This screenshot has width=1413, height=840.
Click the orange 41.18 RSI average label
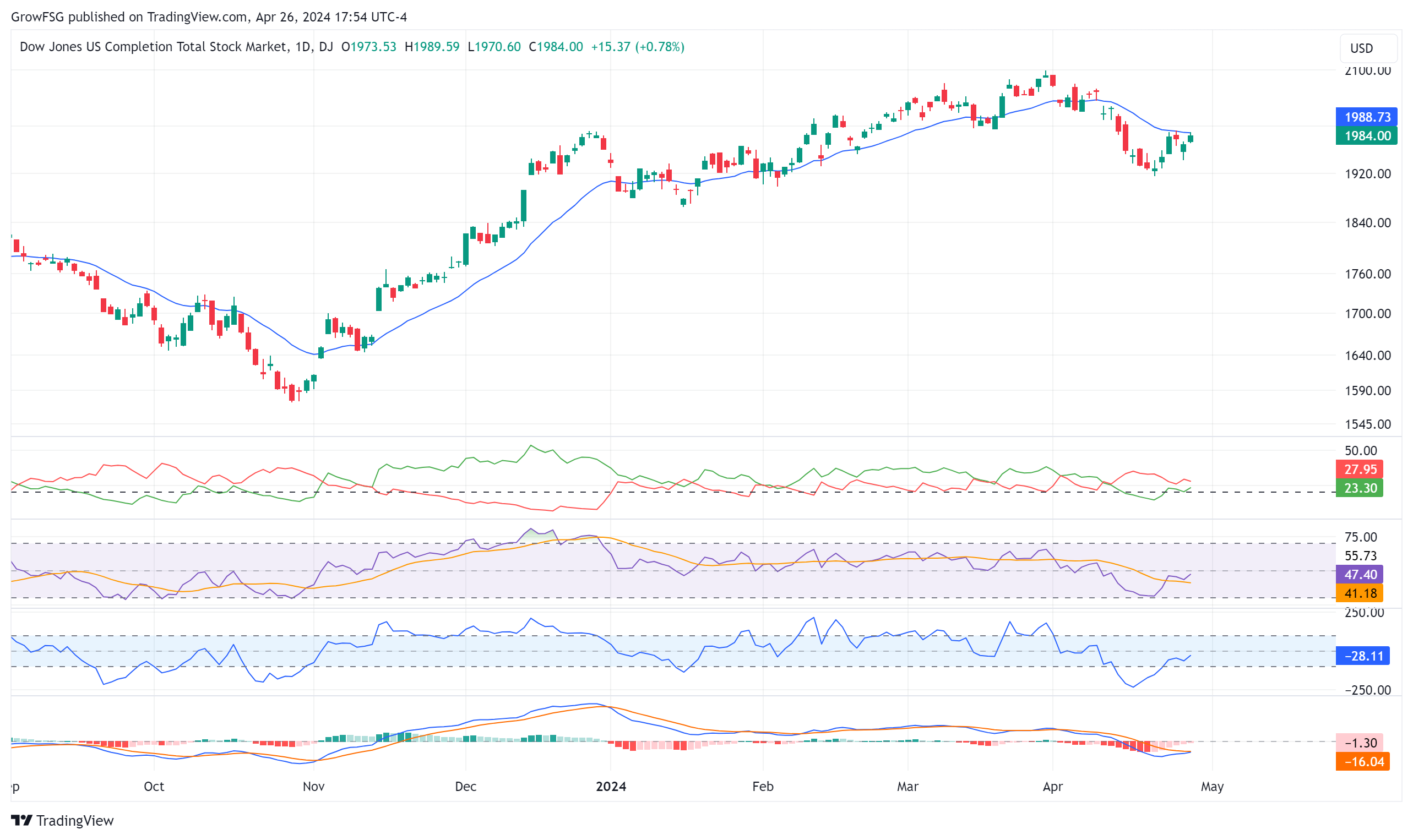(1358, 593)
